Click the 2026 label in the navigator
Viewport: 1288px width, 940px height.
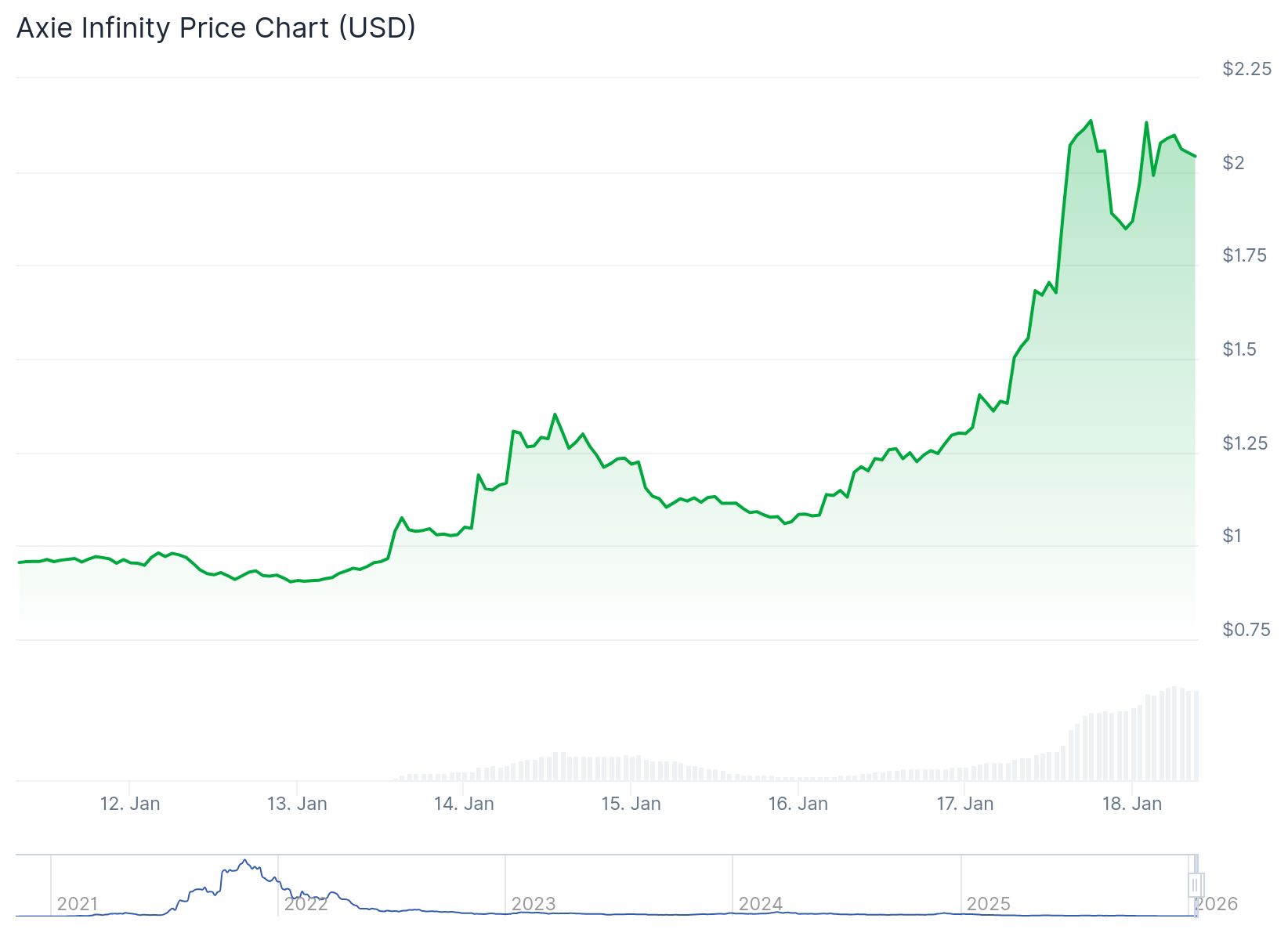[1217, 904]
